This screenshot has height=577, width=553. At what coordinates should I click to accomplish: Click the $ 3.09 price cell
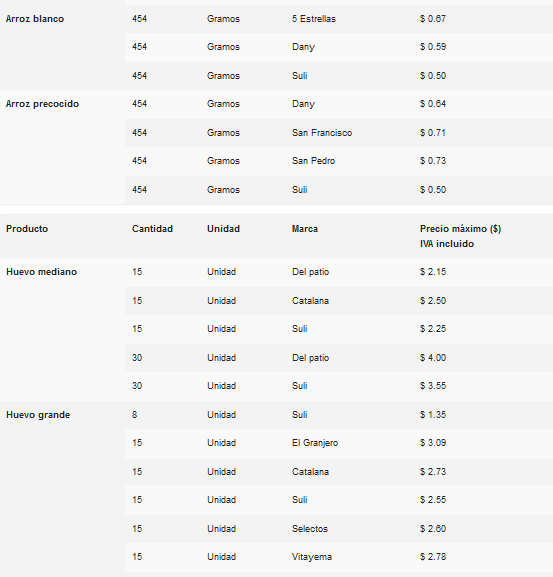pos(433,443)
